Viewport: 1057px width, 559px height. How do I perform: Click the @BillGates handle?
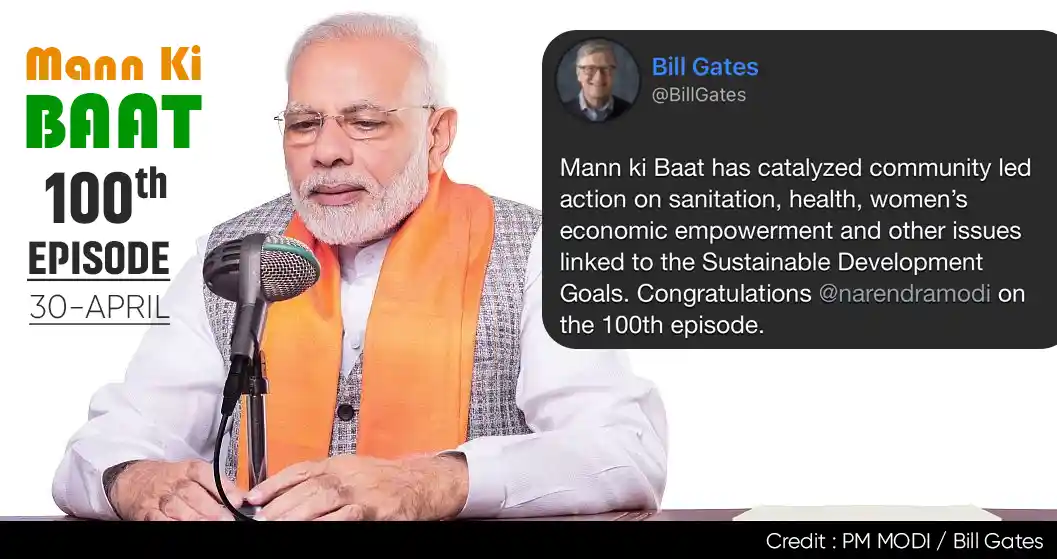pos(698,95)
